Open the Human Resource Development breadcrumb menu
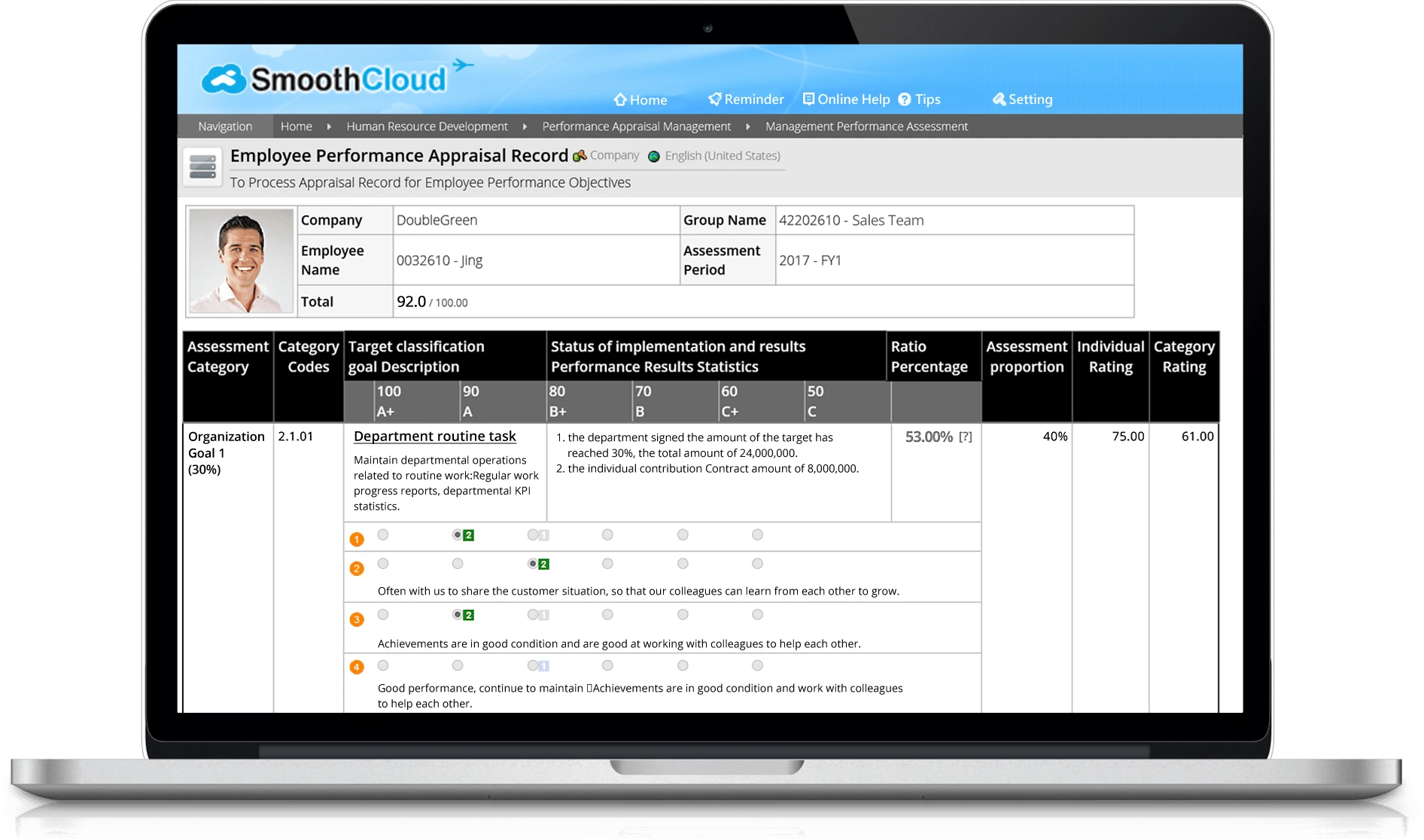The image size is (1424, 840). click(x=427, y=126)
